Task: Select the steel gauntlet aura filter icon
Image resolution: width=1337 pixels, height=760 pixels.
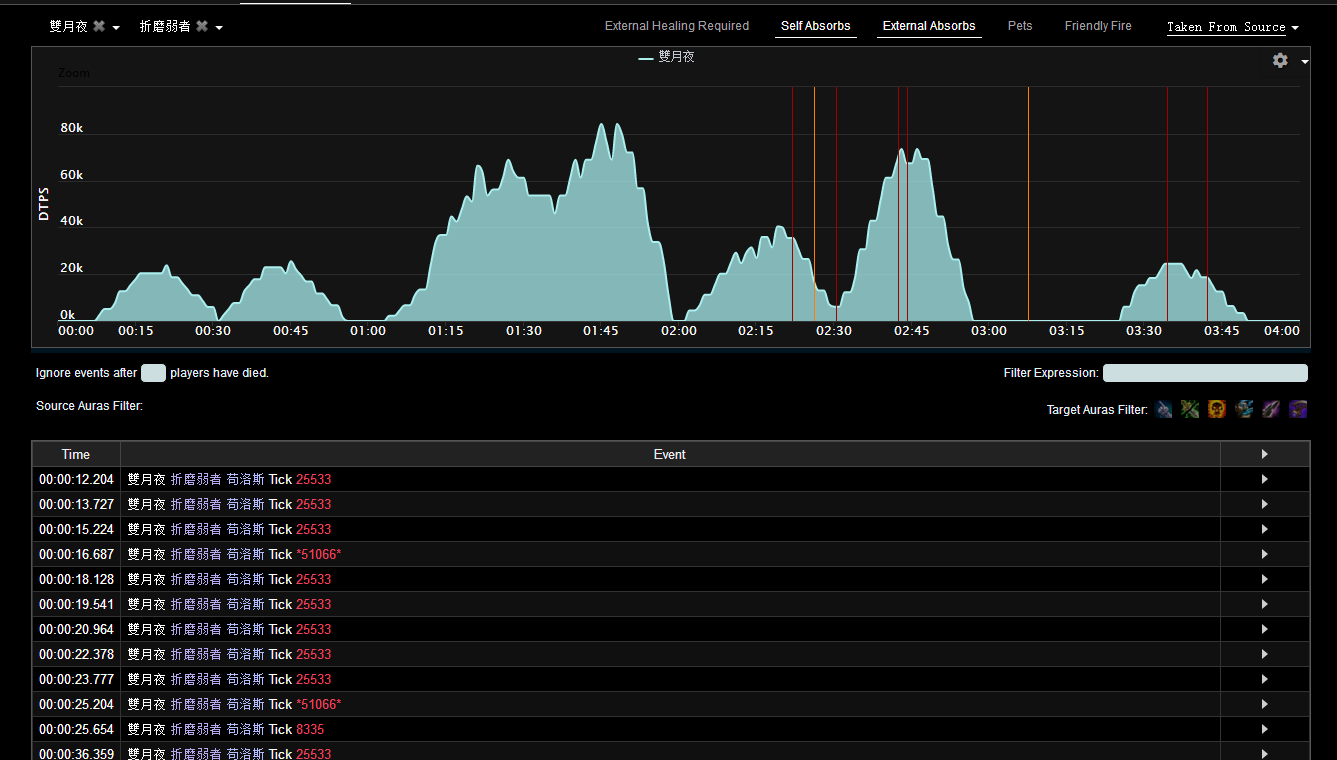Action: tap(1164, 409)
